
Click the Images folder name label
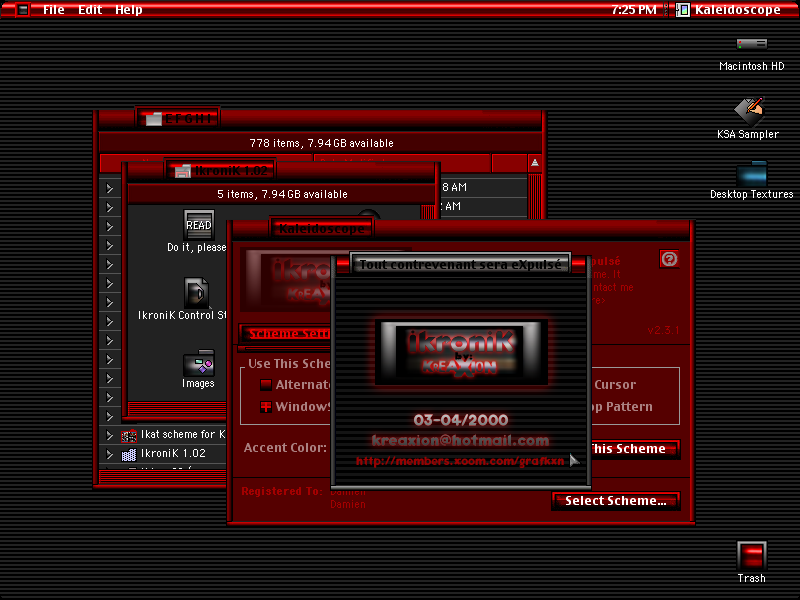[198, 384]
